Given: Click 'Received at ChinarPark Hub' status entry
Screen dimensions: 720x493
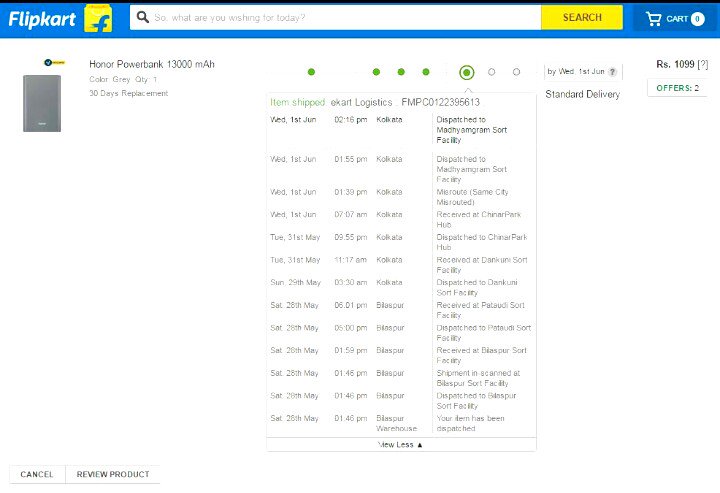Looking at the screenshot, I should [x=478, y=219].
